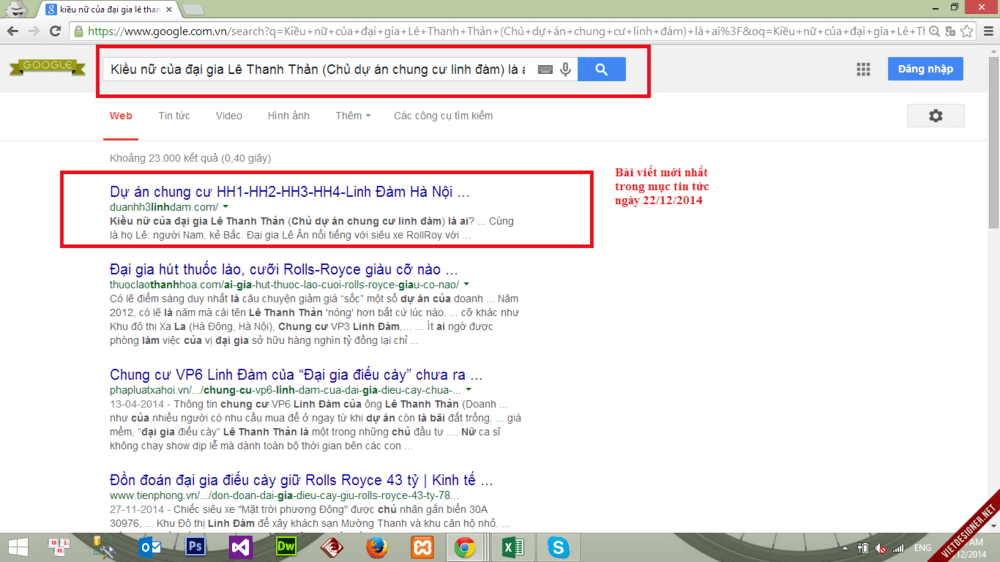Click the result count text Khoảng 23.000 kết quả
Screen dimensions: 1000x562
[190, 158]
